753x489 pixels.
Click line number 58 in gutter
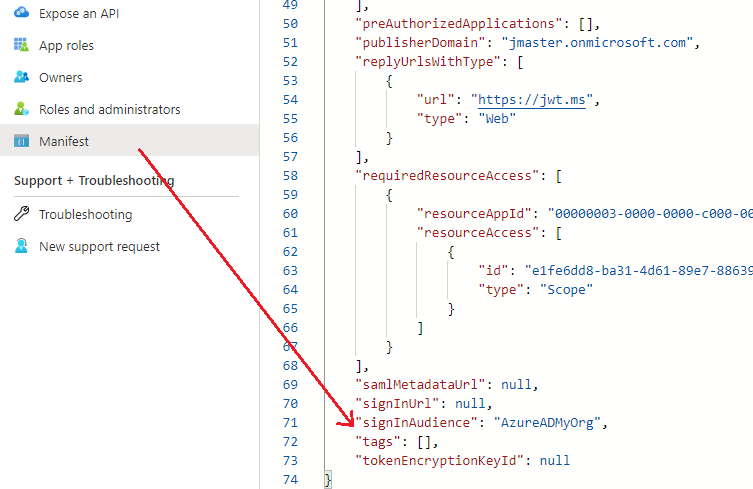[x=290, y=176]
